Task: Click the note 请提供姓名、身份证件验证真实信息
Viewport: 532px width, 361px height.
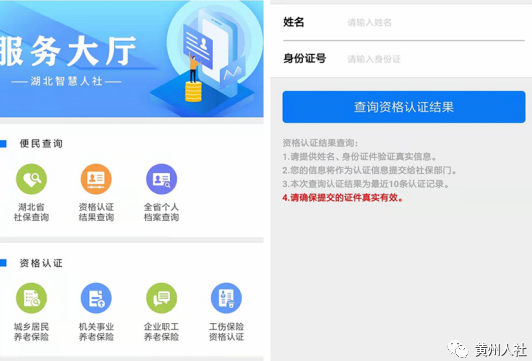Action: tap(360, 157)
